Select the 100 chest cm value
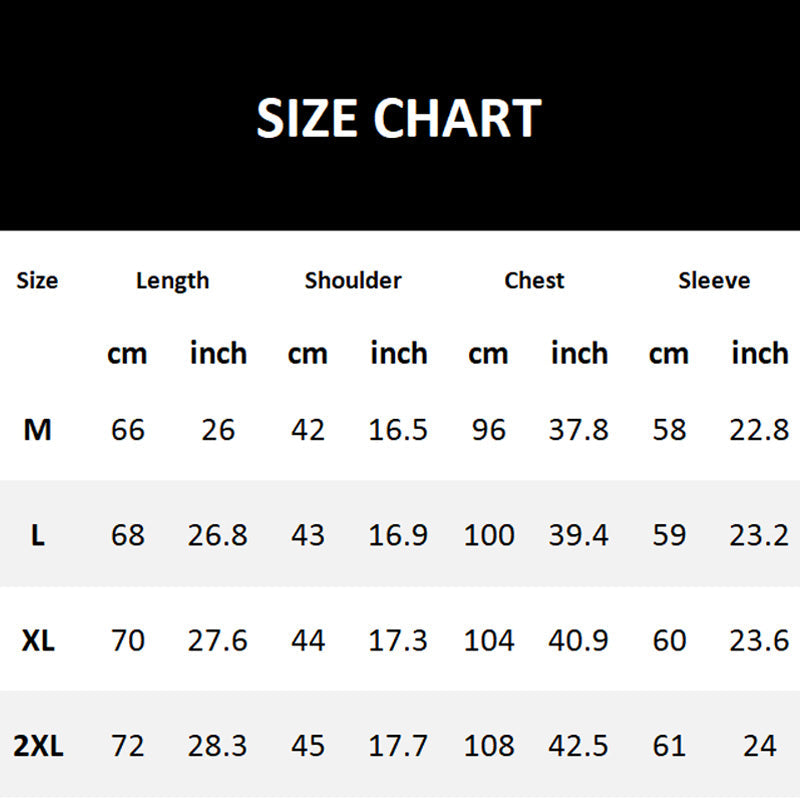The height and width of the screenshot is (800, 800). [x=489, y=536]
